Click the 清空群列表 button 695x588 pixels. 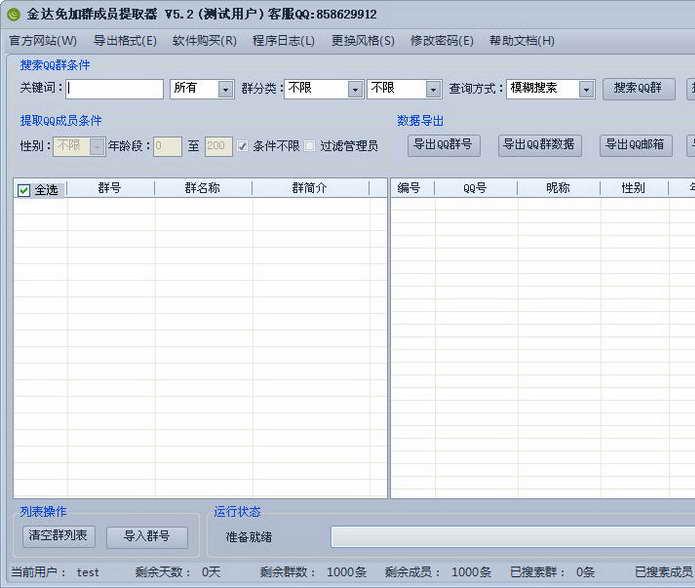[x=59, y=536]
